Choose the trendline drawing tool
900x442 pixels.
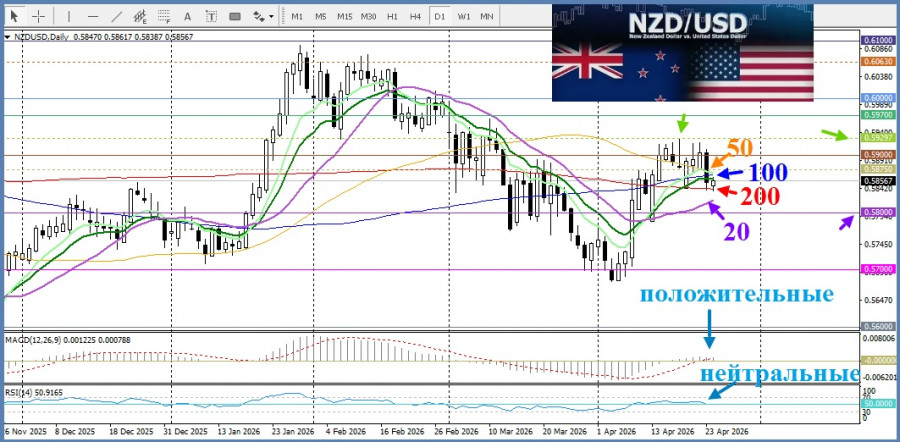[x=117, y=16]
